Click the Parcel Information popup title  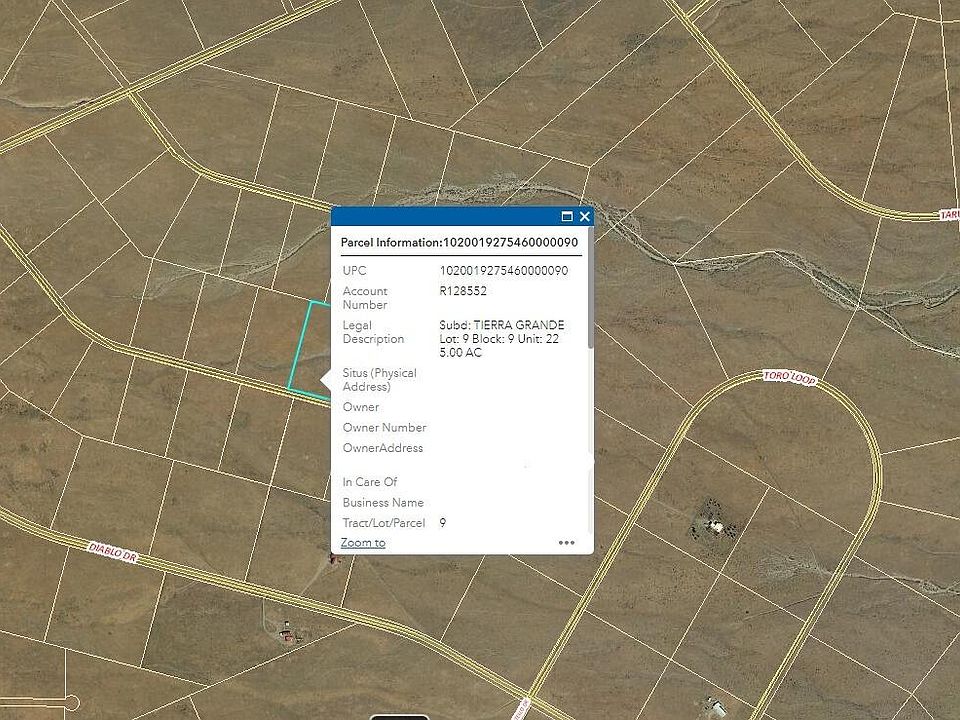[459, 242]
